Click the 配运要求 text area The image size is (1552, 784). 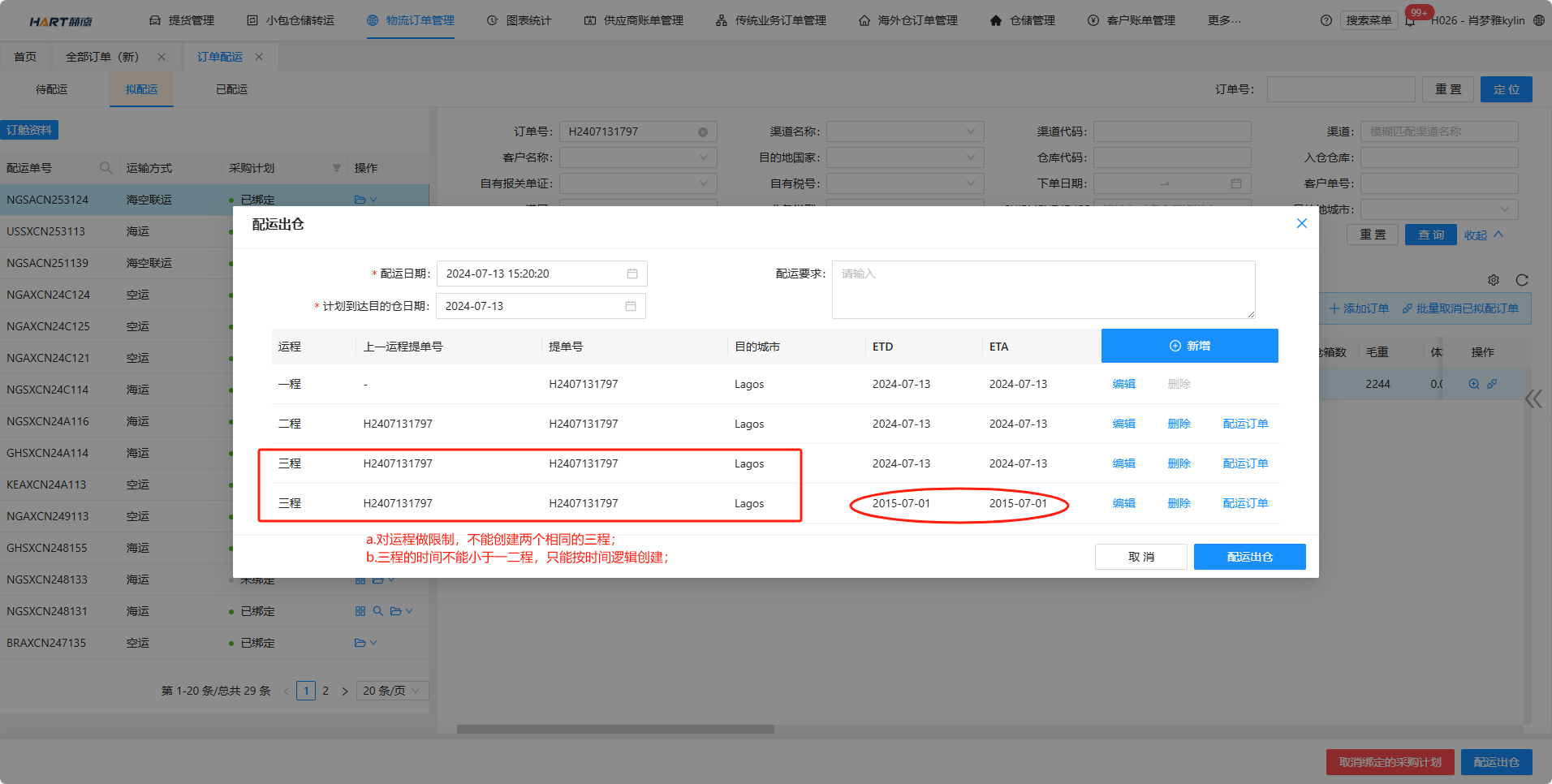click(x=1043, y=290)
